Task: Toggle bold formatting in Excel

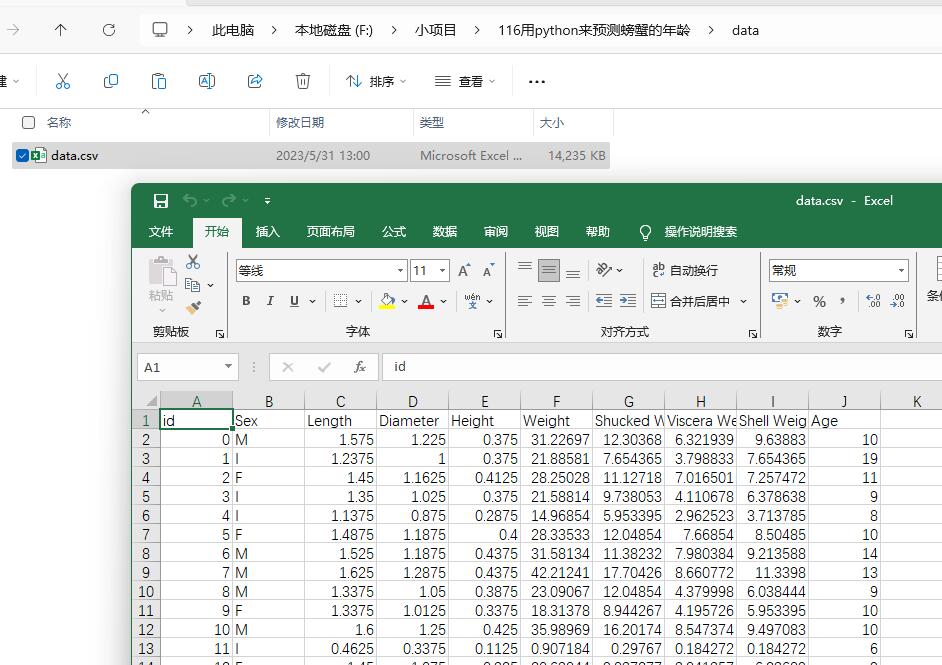Action: [x=246, y=301]
